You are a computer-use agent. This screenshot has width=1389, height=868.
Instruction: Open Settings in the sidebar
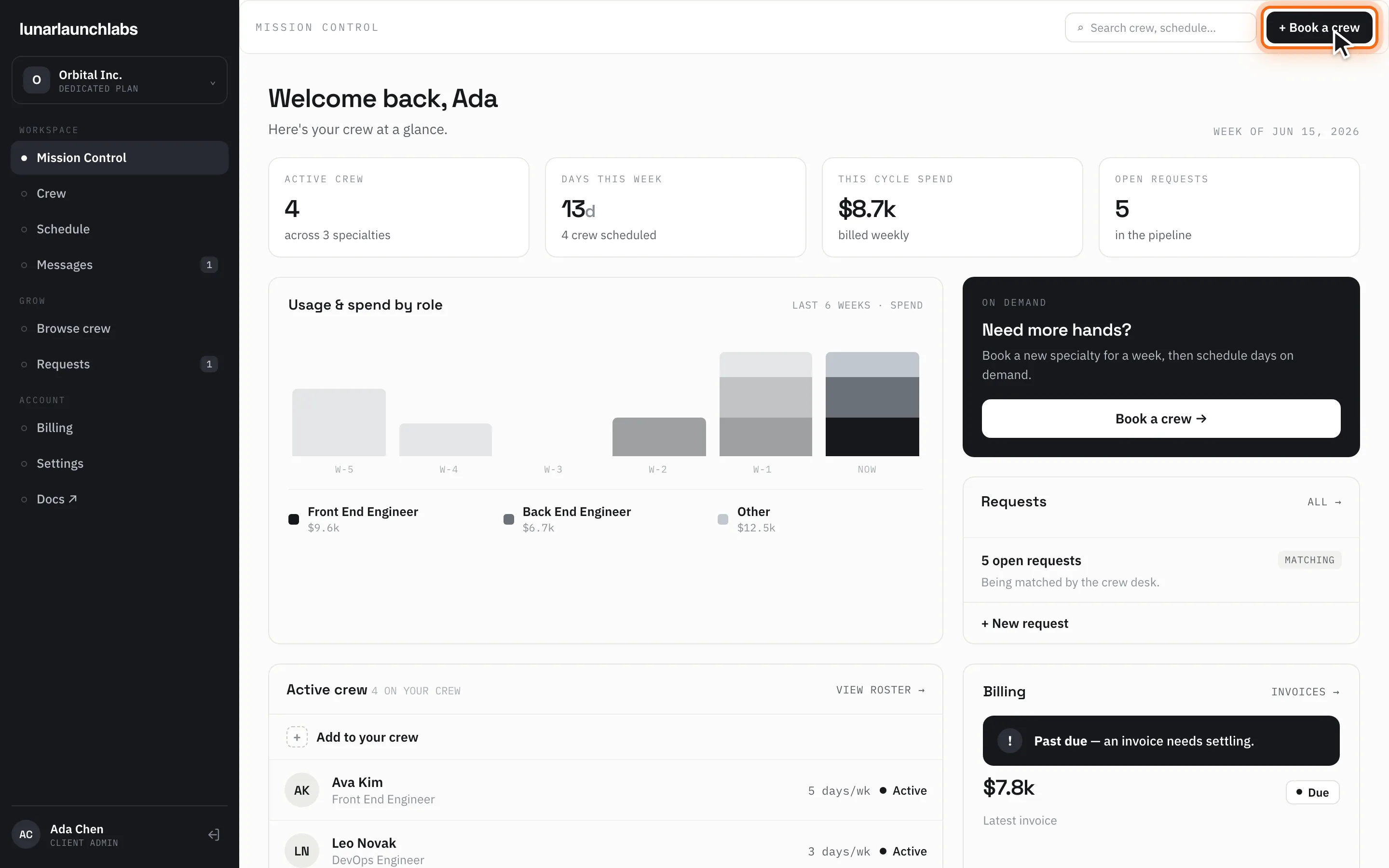[120, 463]
